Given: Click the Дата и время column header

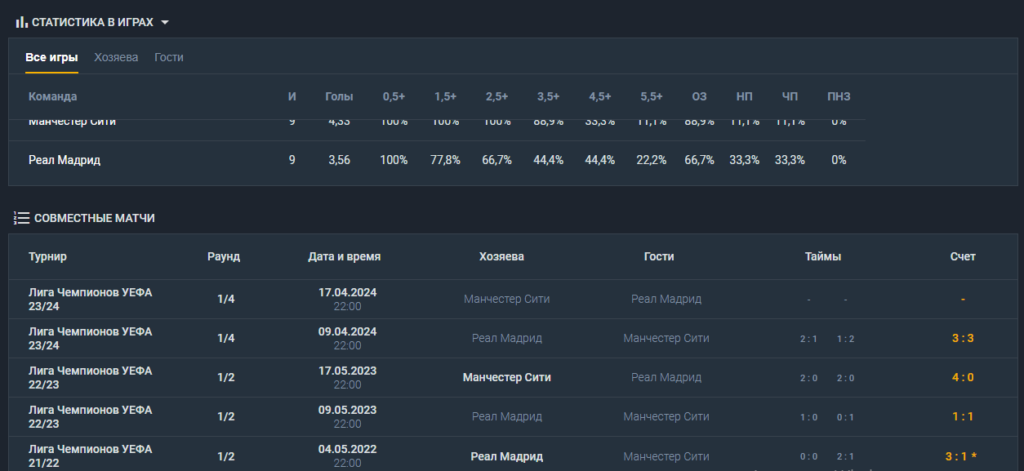Looking at the screenshot, I should click(344, 257).
